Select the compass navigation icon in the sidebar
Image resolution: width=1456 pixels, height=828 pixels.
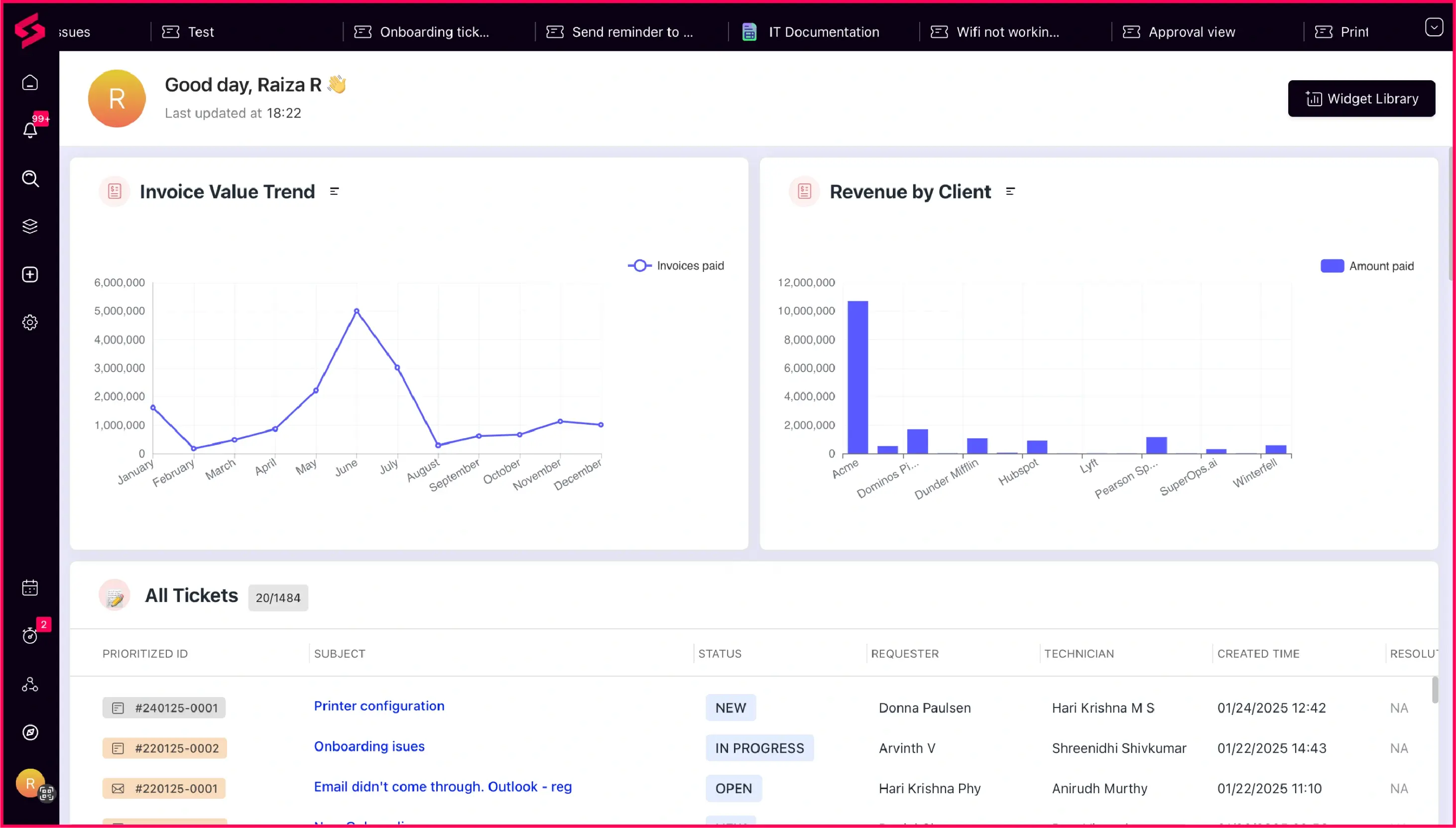[x=29, y=732]
